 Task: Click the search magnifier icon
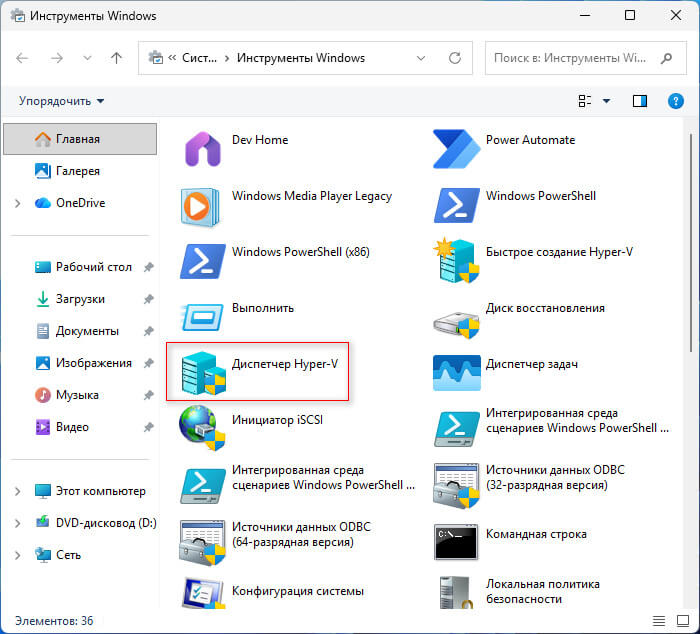(666, 58)
